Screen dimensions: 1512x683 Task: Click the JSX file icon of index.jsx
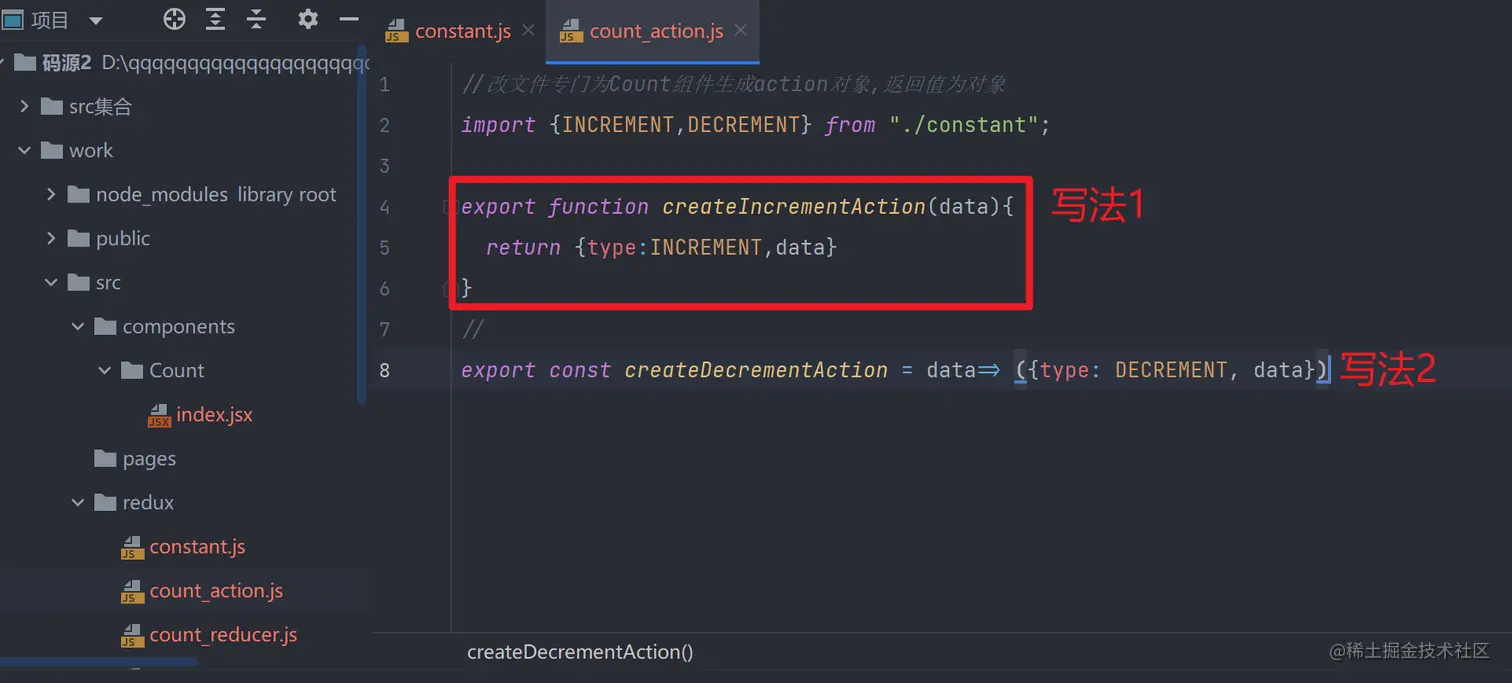[x=159, y=415]
